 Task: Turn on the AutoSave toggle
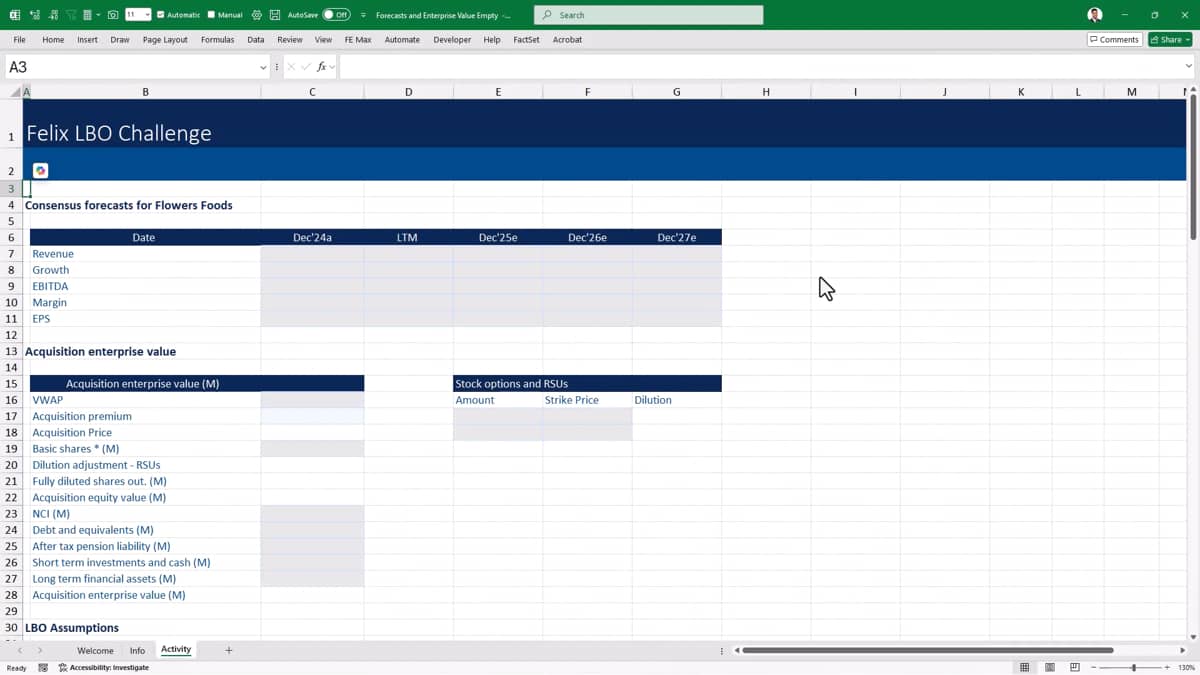coord(336,15)
